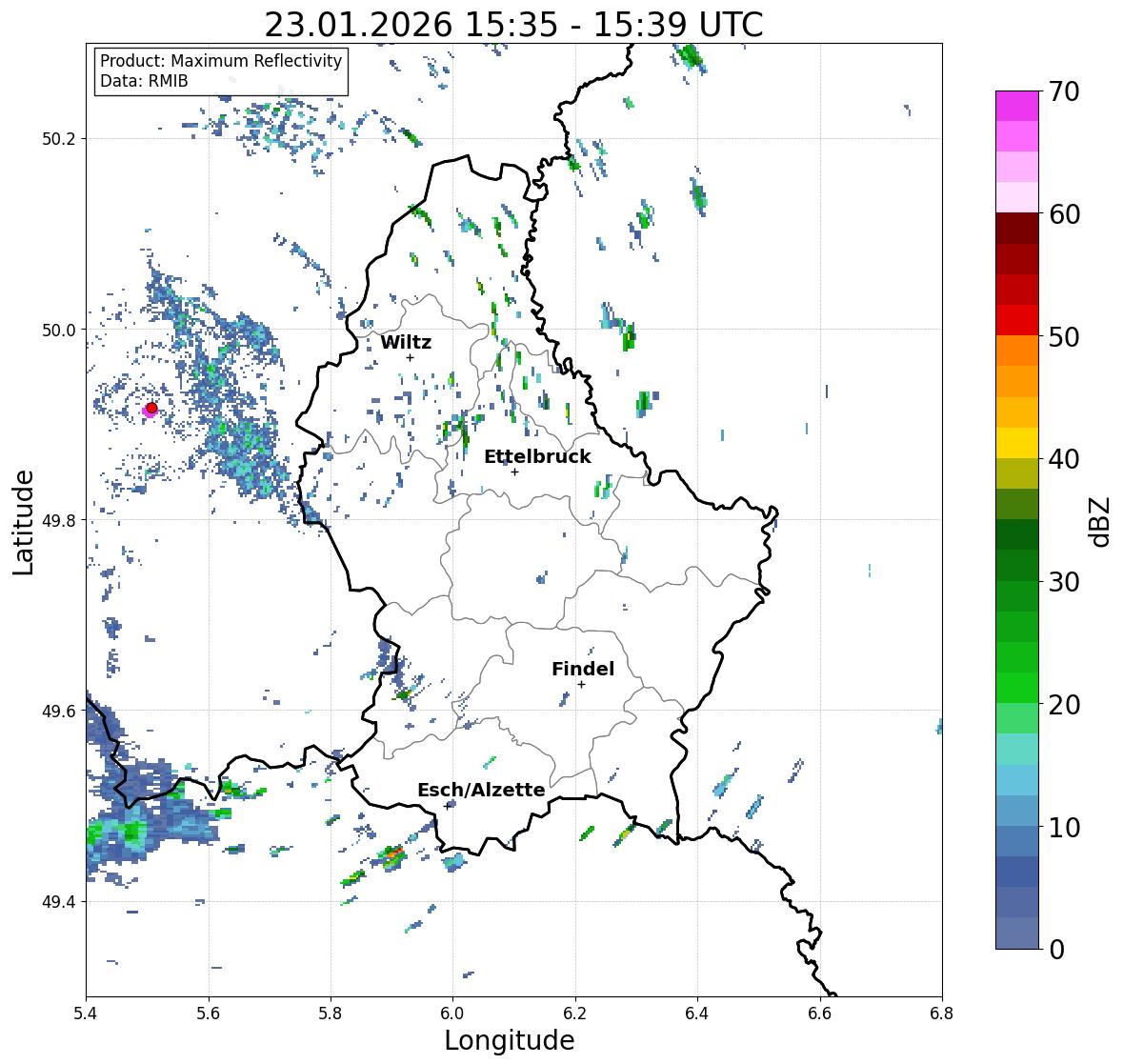
Task: Click the Wiltz station label
Action: (406, 342)
